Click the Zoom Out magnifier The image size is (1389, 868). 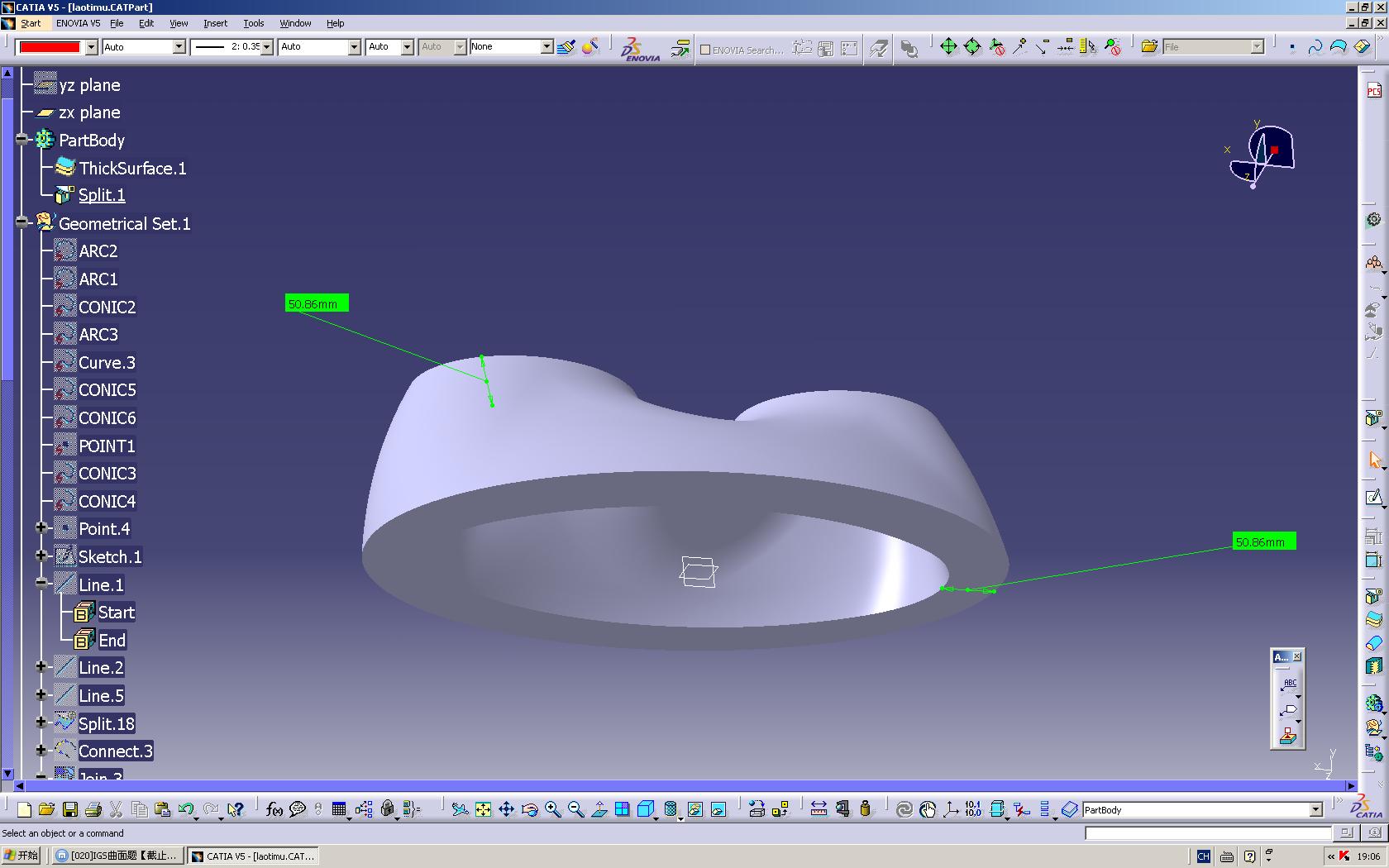[575, 809]
